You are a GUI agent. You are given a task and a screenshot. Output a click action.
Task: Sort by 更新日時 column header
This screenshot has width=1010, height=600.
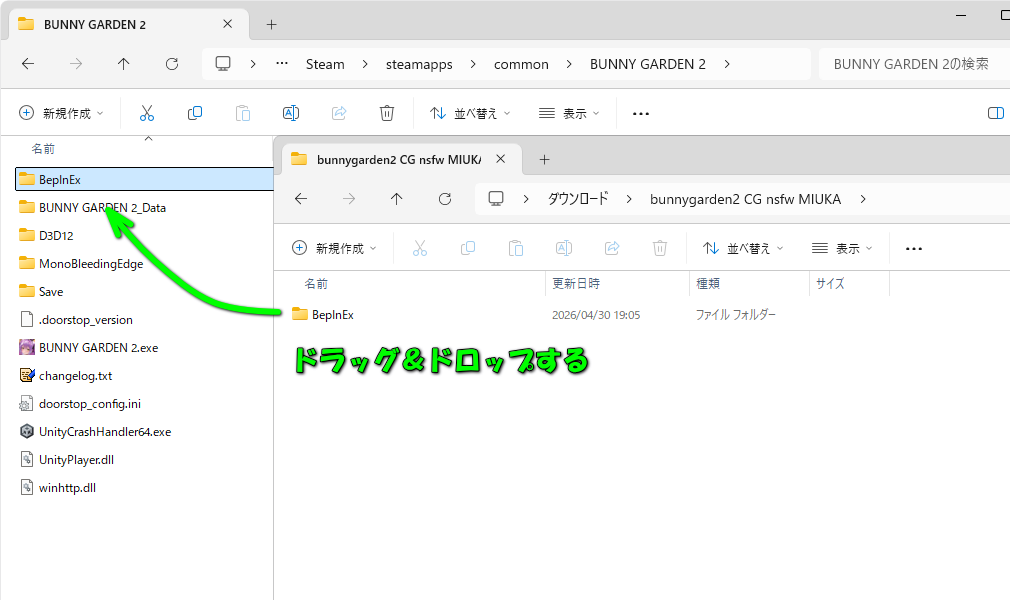(x=577, y=284)
